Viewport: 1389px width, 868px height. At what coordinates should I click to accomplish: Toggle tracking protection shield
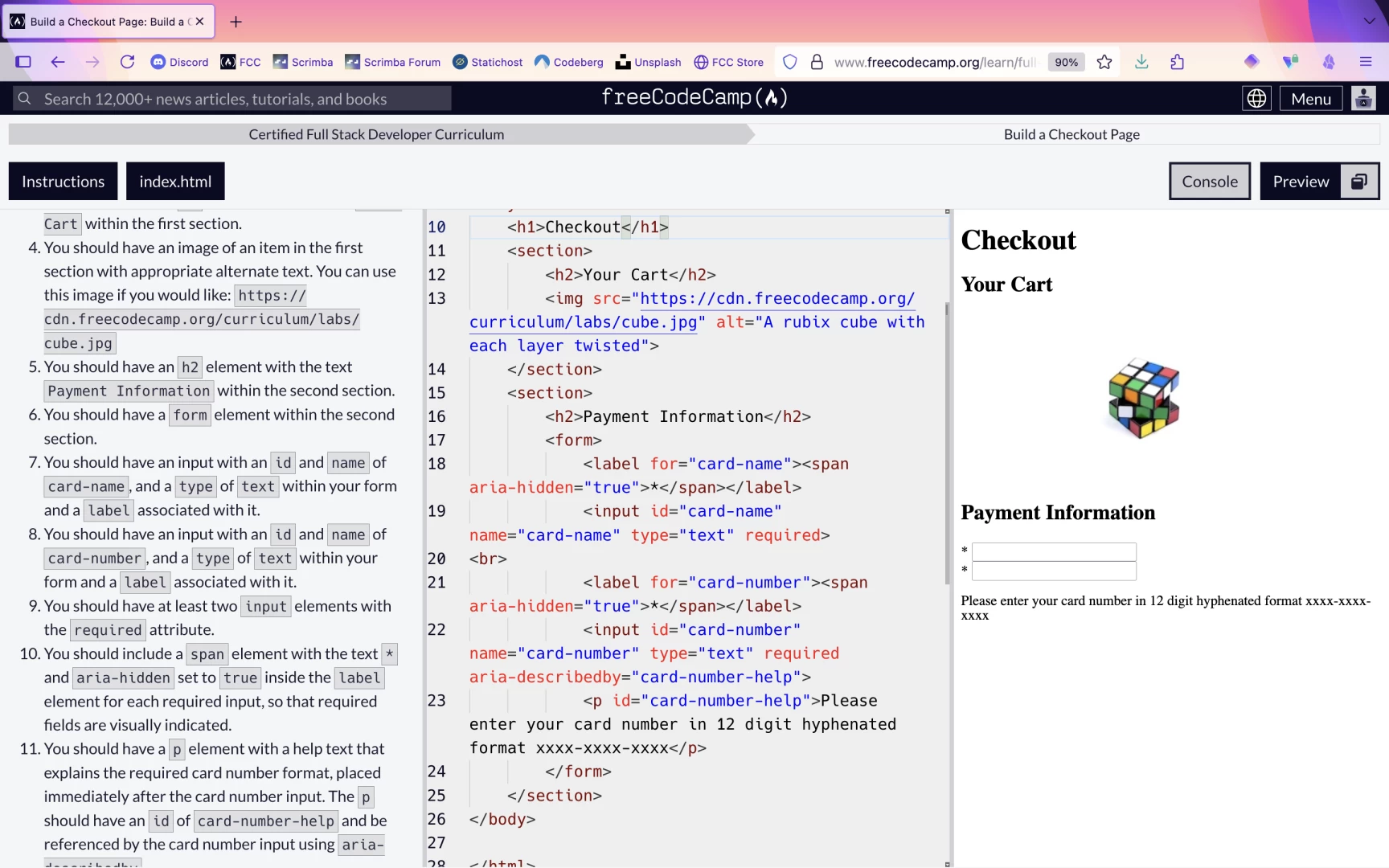(789, 62)
